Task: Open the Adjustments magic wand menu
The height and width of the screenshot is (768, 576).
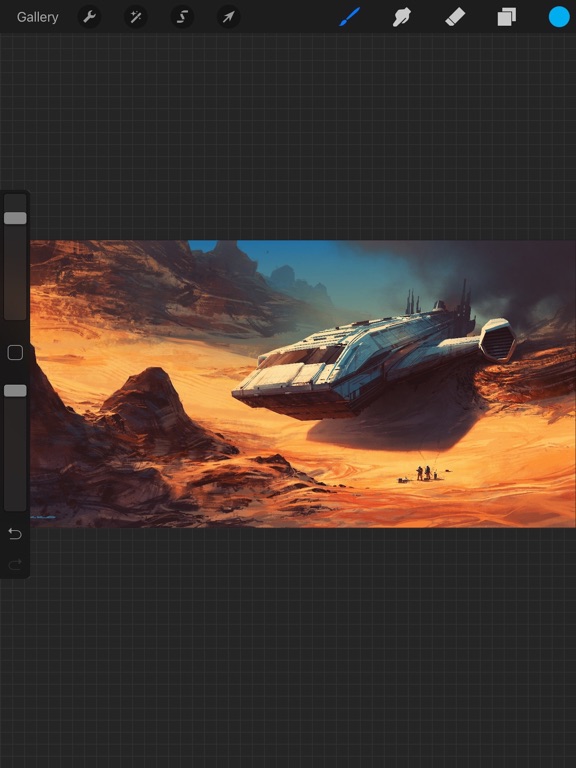Action: pos(136,17)
